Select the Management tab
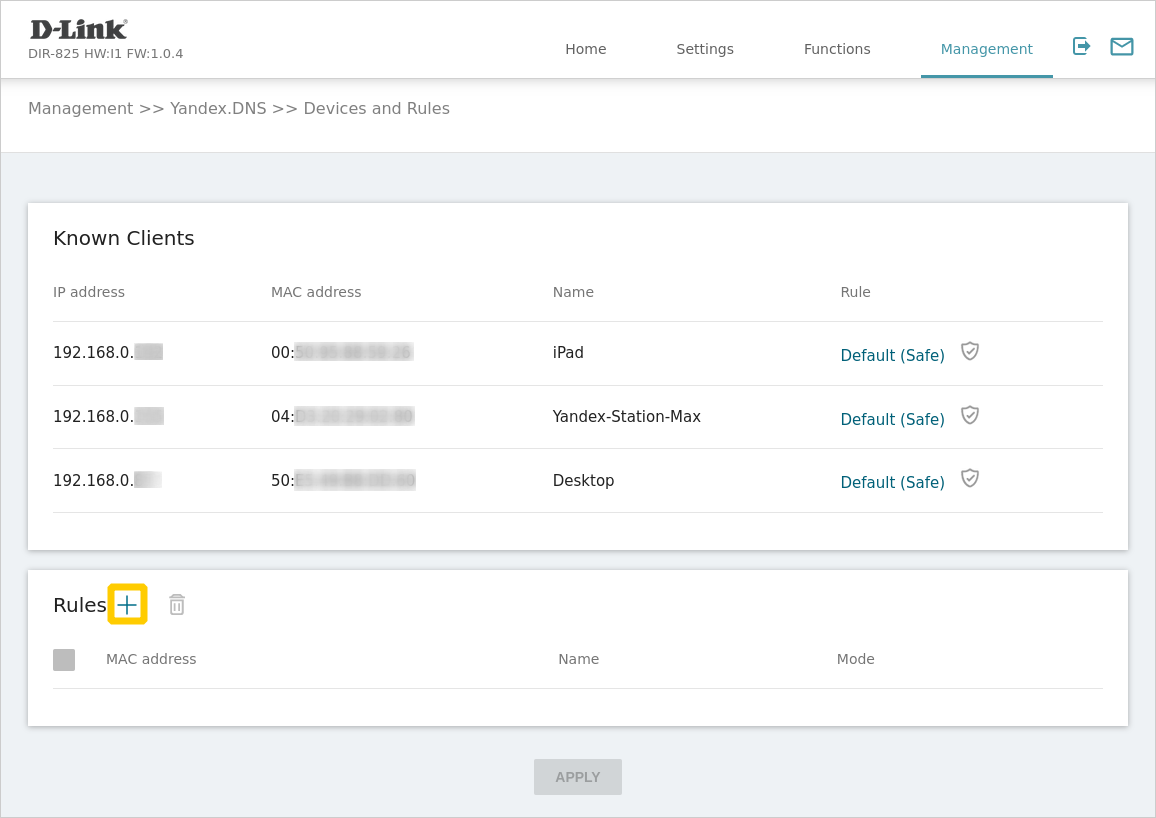Image resolution: width=1156 pixels, height=818 pixels. click(x=986, y=49)
